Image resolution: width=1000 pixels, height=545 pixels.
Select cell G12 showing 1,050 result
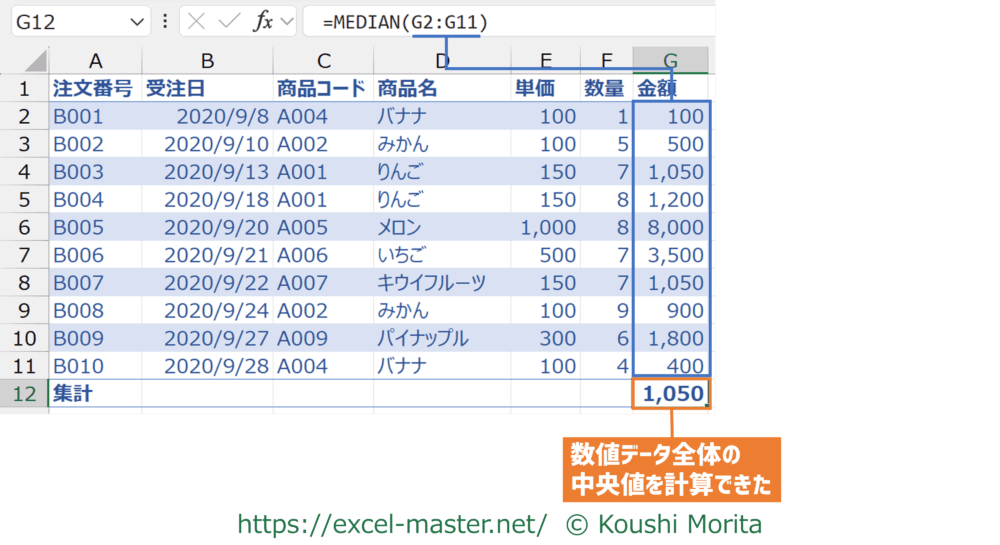pyautogui.click(x=671, y=394)
